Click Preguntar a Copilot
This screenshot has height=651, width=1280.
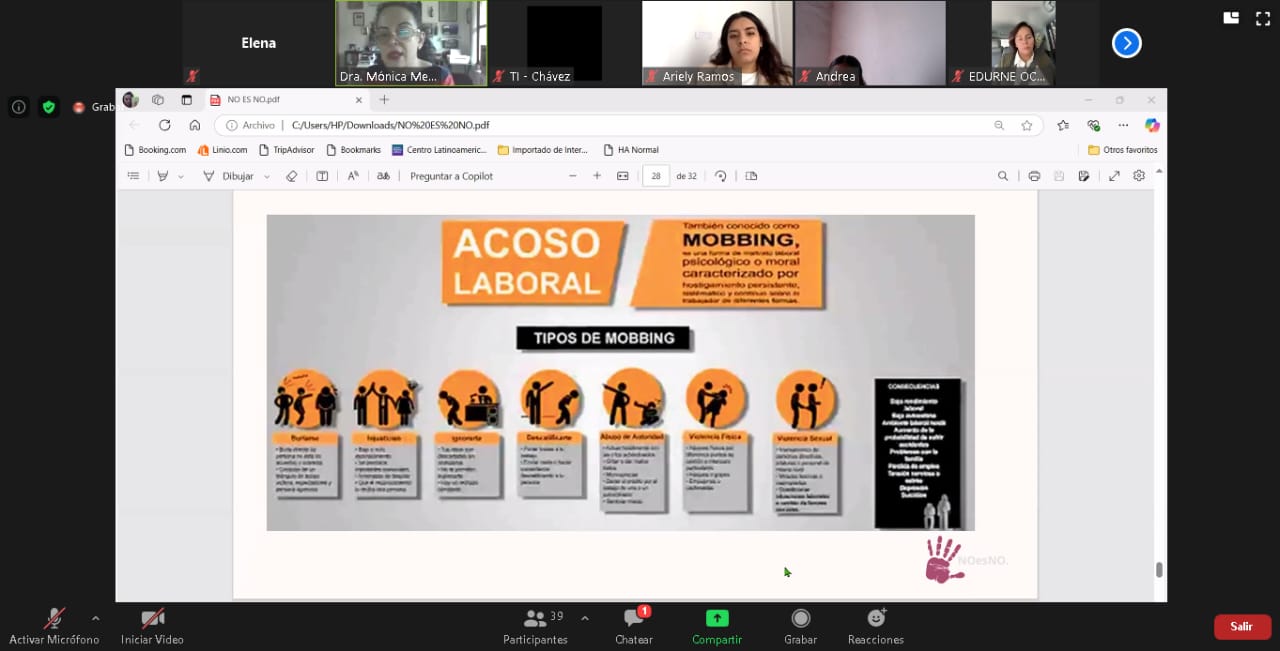(451, 176)
